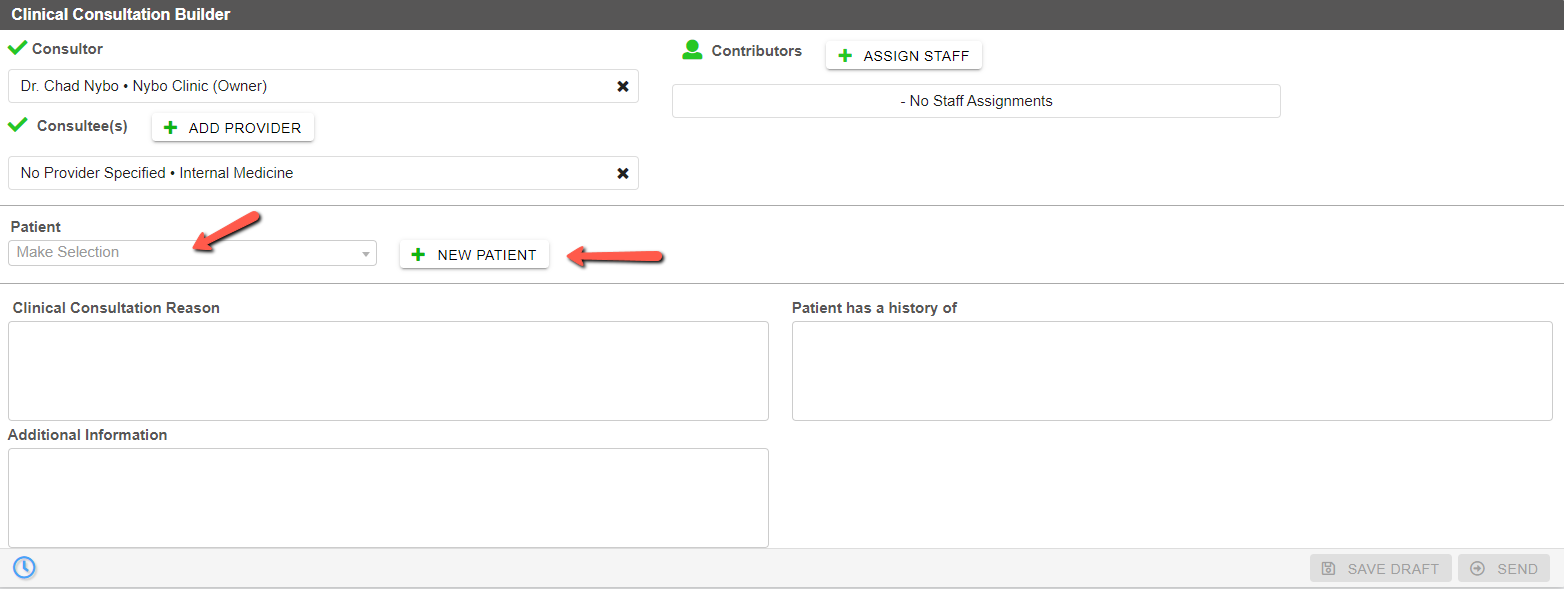
Task: Click the blue clock history icon
Action: click(x=24, y=568)
